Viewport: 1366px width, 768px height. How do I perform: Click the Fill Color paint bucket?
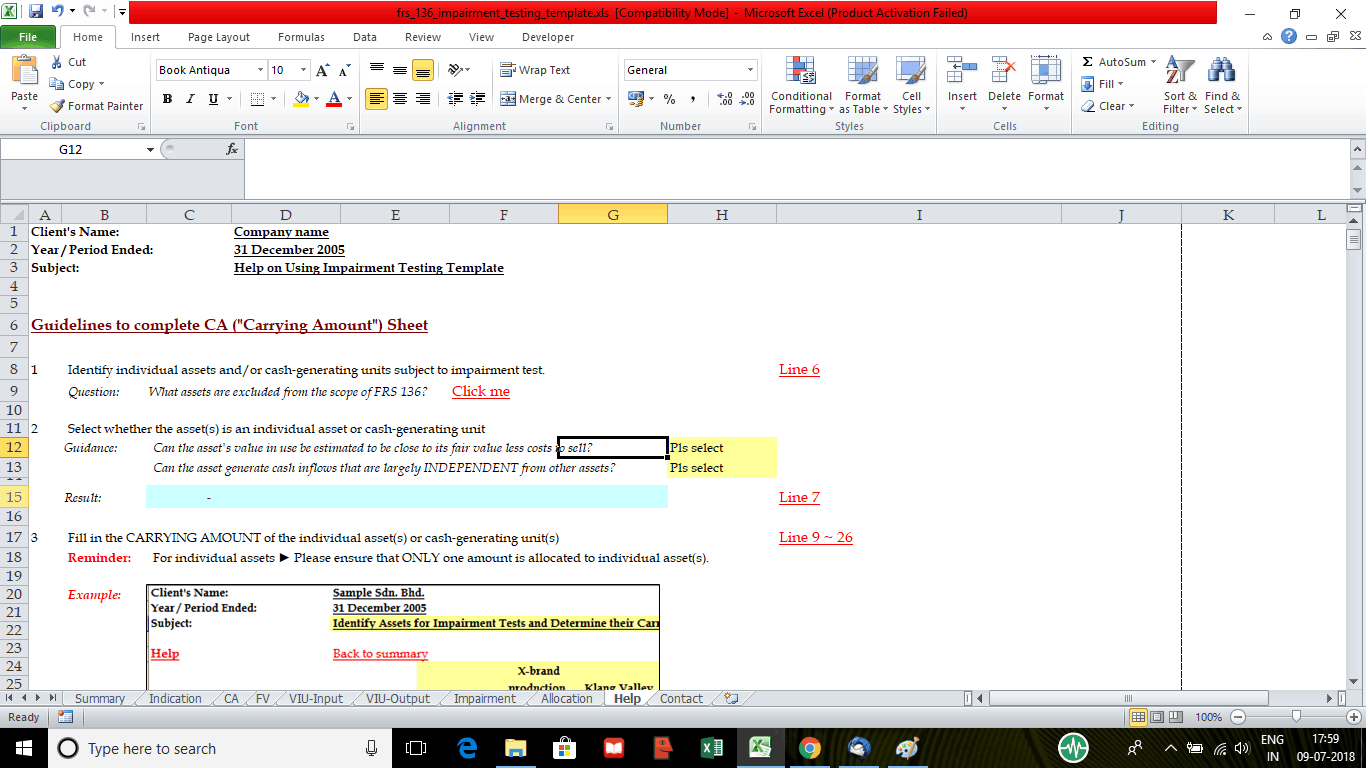coord(301,99)
